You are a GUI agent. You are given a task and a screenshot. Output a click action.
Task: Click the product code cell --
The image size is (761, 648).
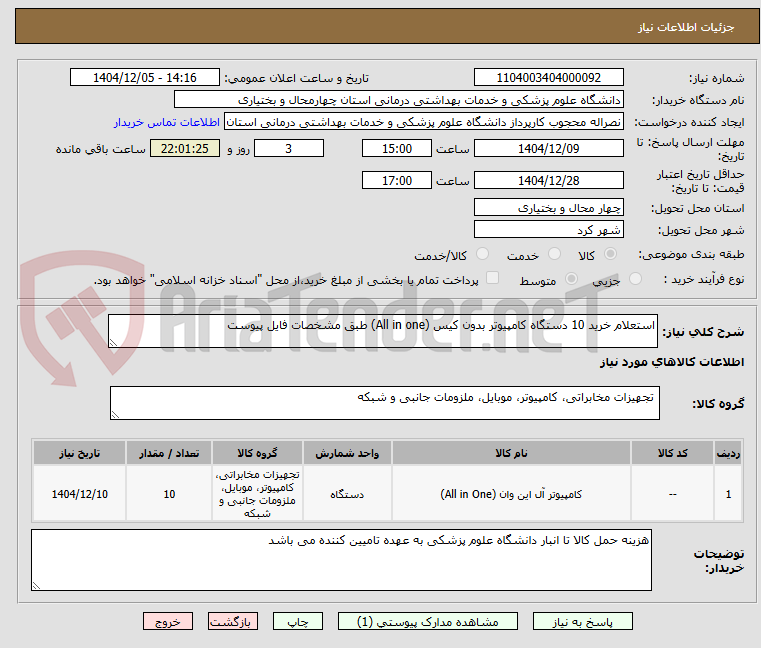tap(672, 494)
